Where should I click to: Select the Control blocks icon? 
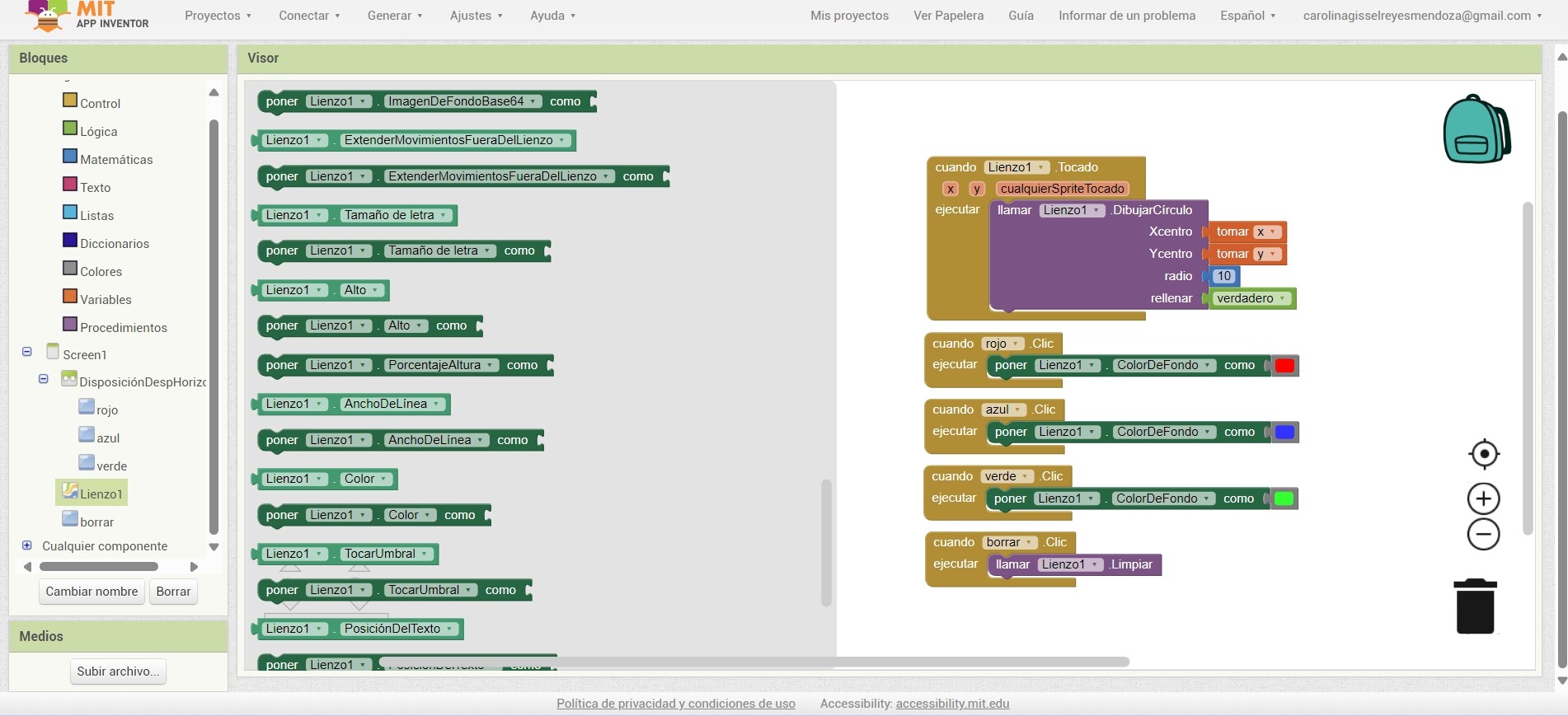70,100
